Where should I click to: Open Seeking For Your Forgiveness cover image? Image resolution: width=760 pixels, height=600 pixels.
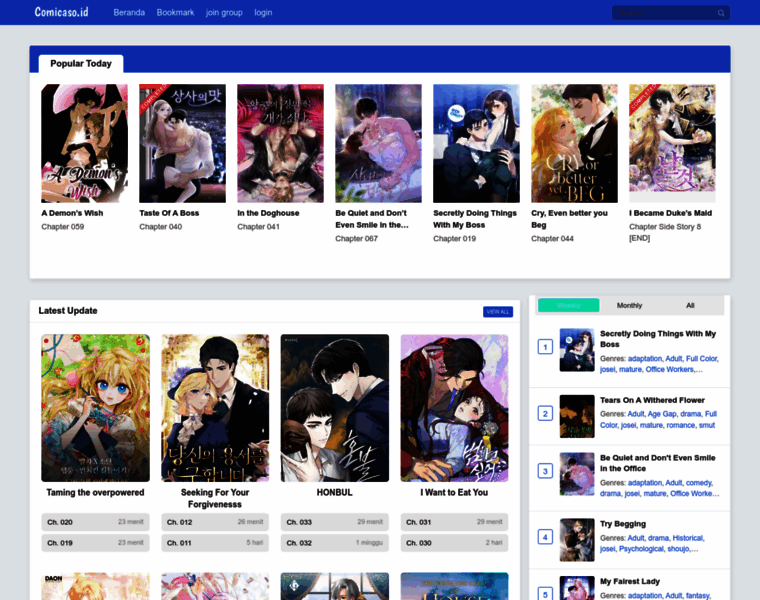click(215, 408)
